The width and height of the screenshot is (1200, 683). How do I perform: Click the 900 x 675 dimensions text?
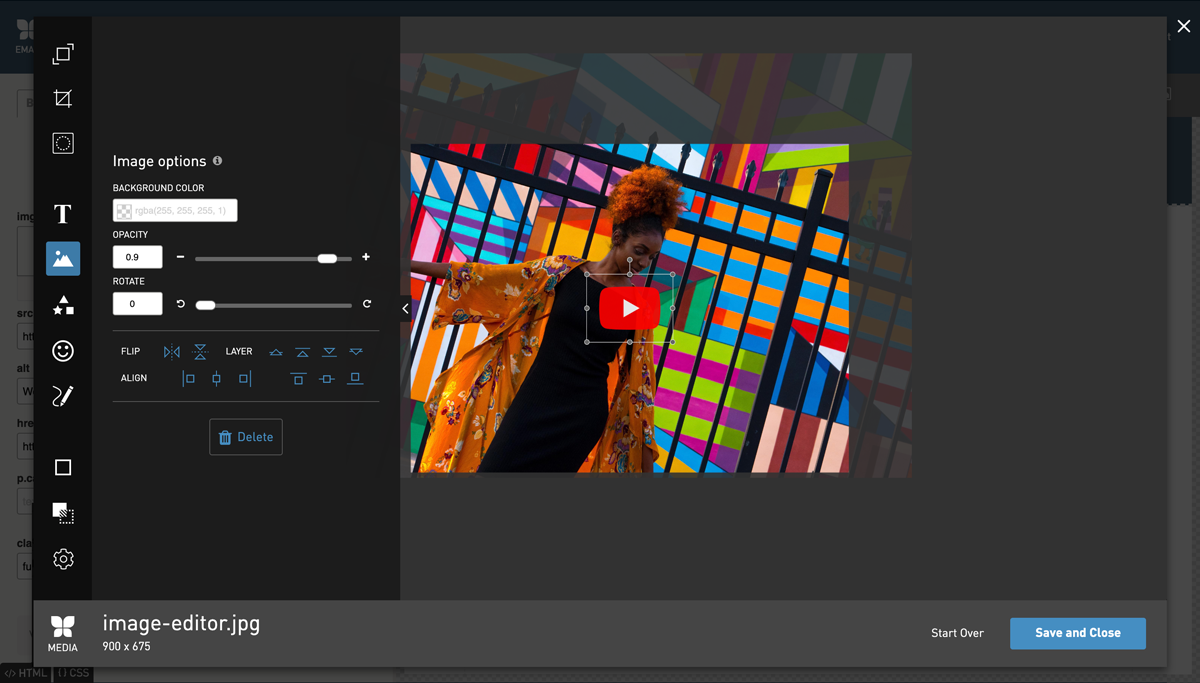tap(127, 647)
